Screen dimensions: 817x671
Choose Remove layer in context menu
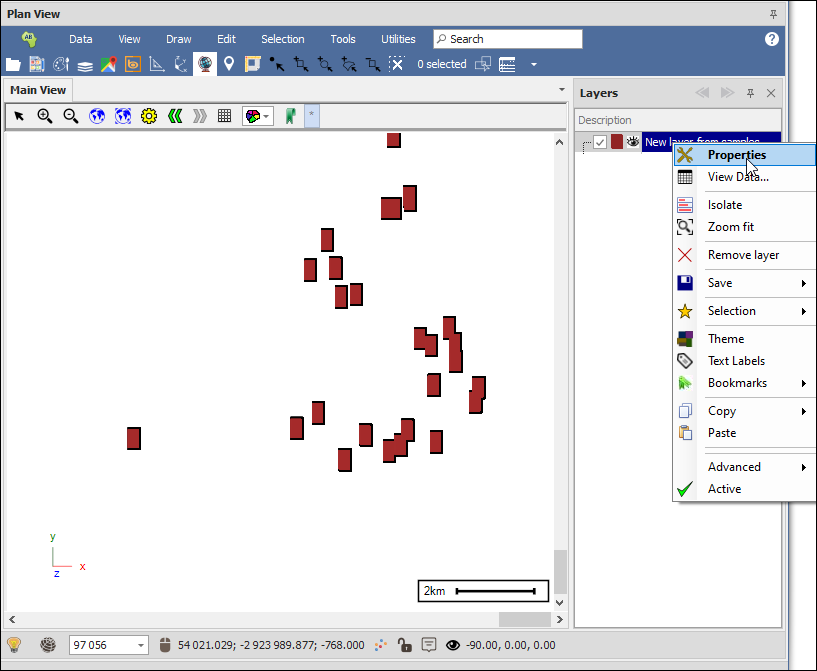point(743,255)
